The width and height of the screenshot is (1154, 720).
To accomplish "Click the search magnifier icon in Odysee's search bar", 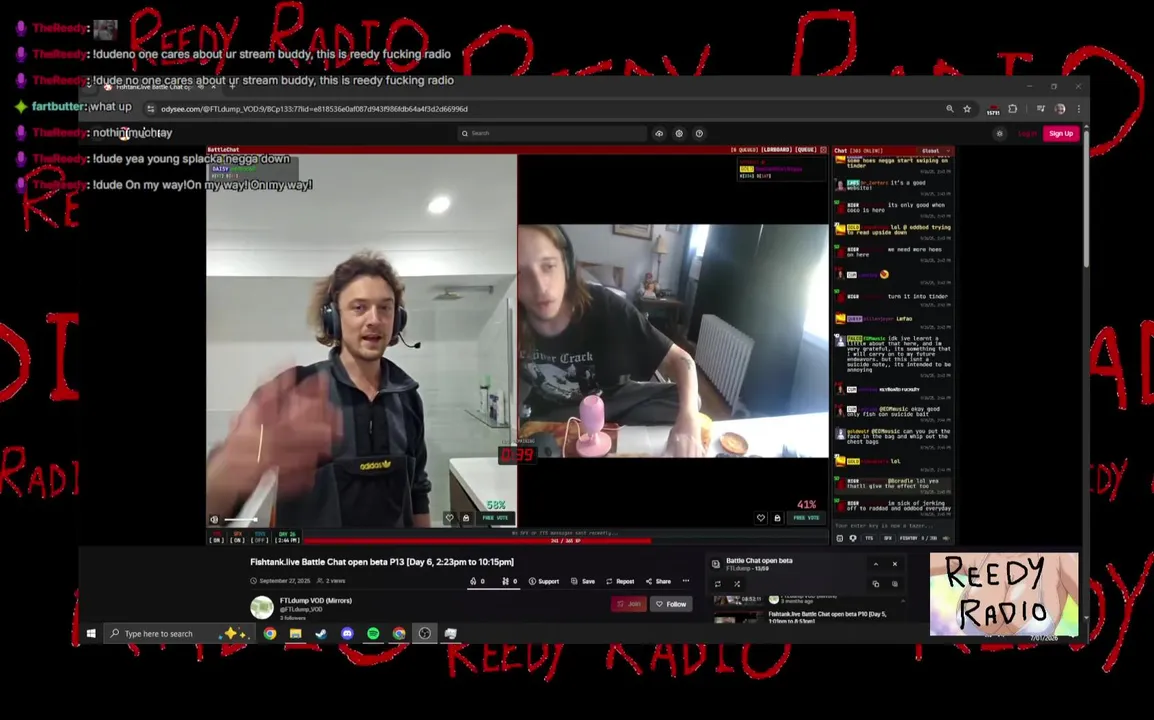I will (464, 133).
